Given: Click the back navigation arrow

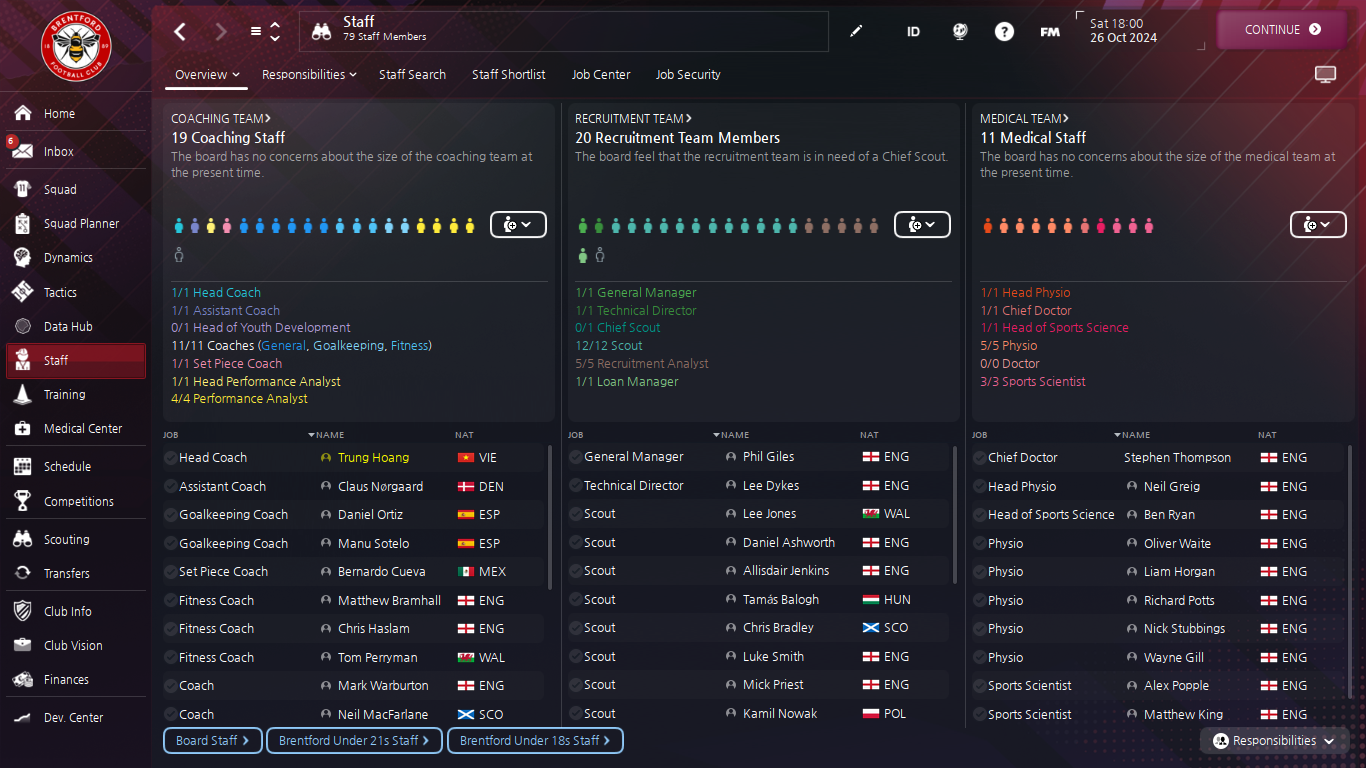Looking at the screenshot, I should pos(180,32).
